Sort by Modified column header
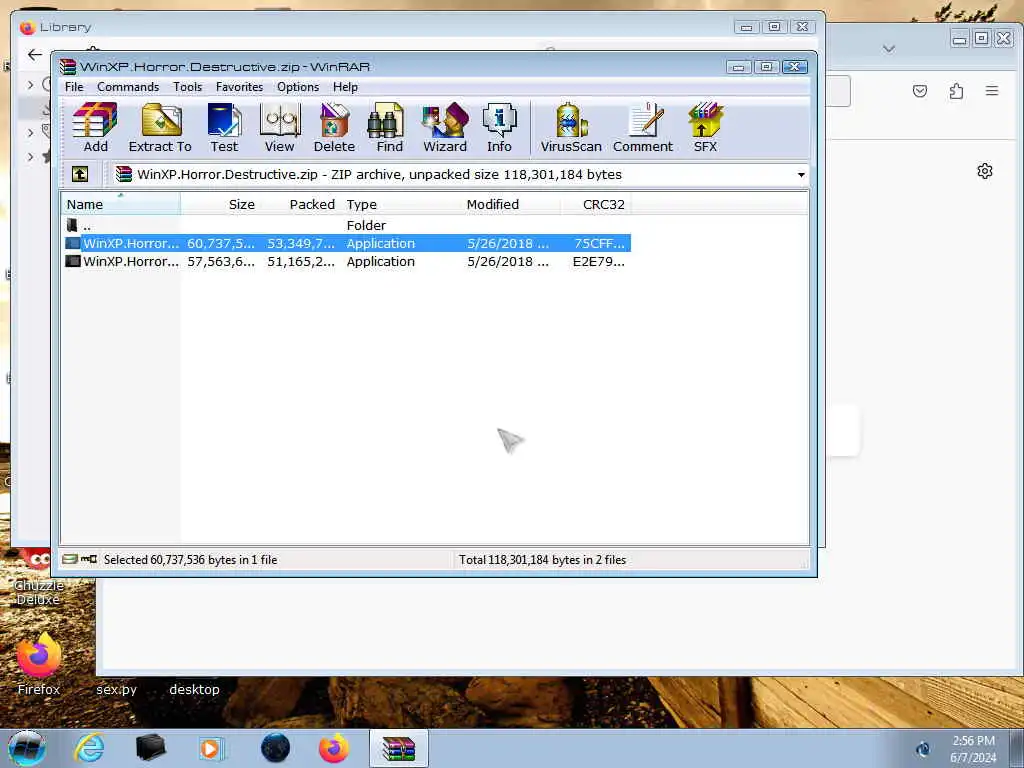Screen dimensions: 1024x768 pos(511,204)
